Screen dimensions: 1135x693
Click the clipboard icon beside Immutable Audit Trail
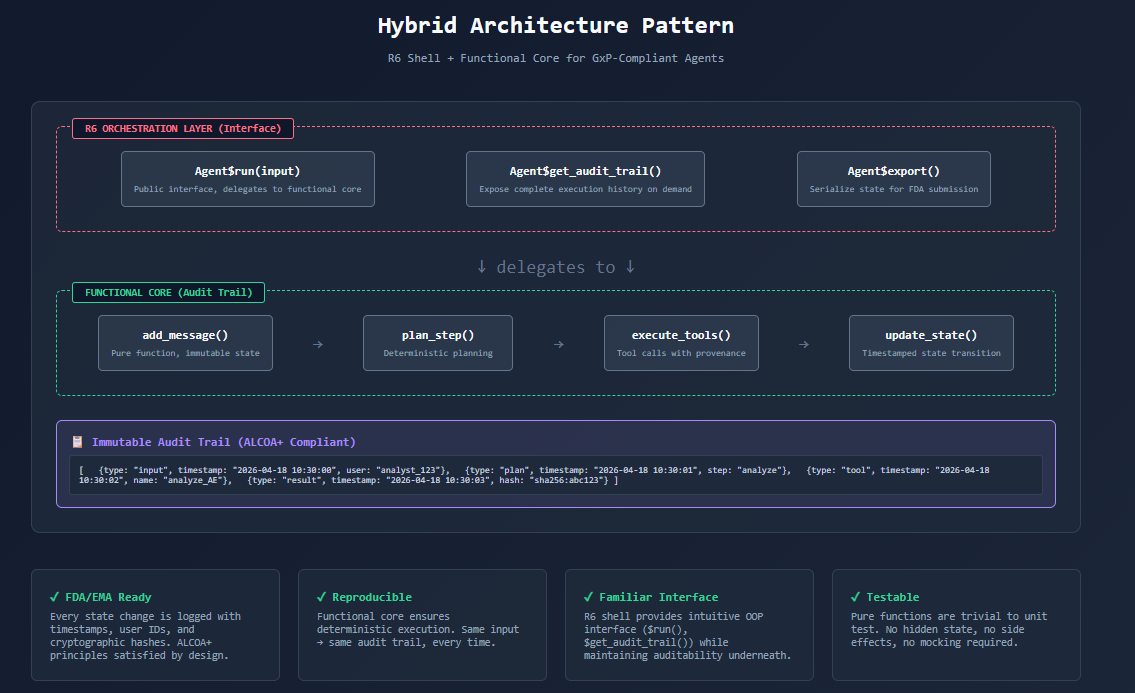pos(76,441)
